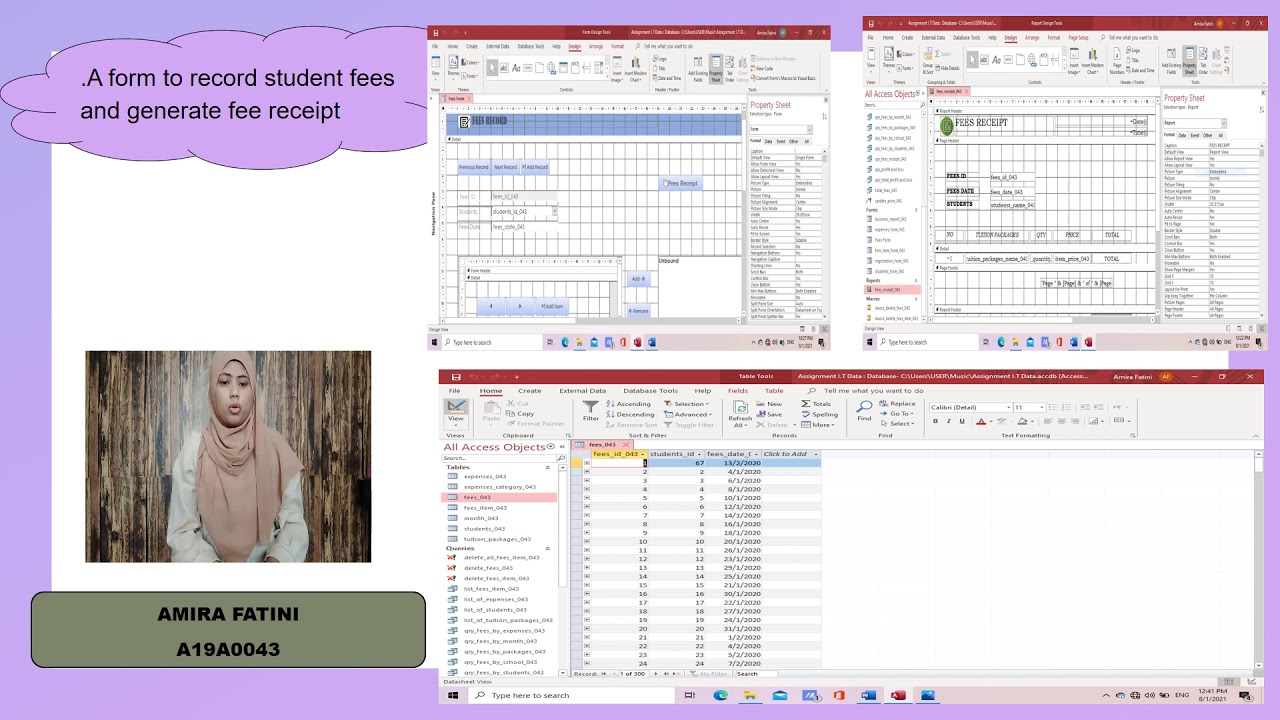
Task: Click Page Numbers in the fees receipt report ribbon
Action: 1117,62
